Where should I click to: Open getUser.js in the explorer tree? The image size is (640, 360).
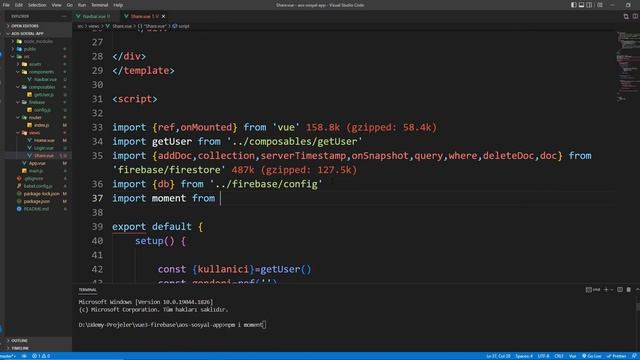coord(43,95)
